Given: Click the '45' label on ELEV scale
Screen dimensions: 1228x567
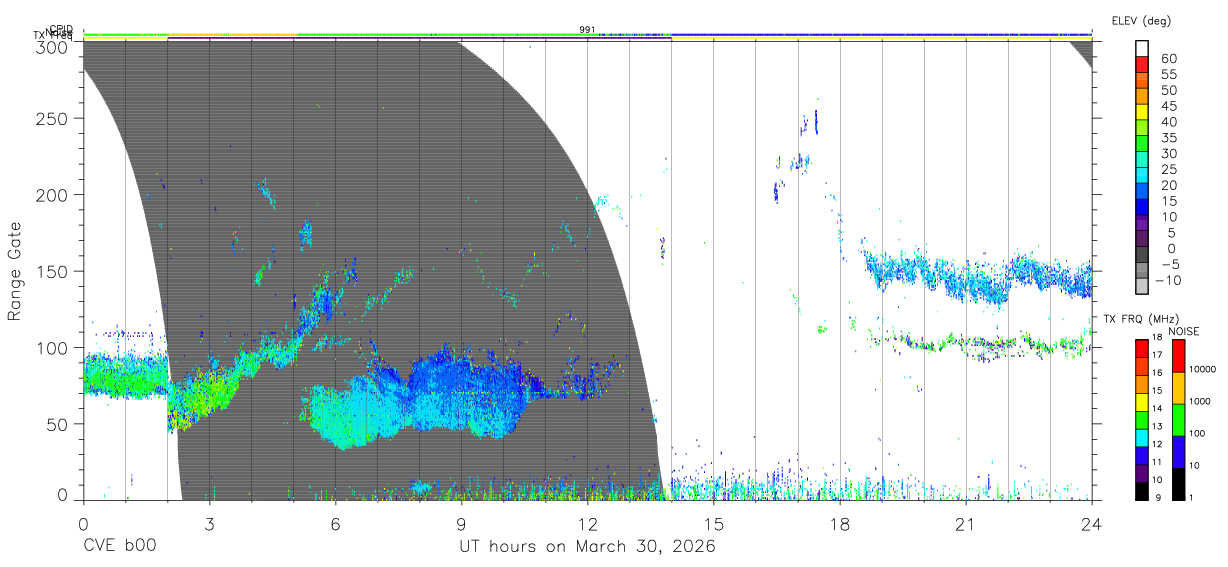Looking at the screenshot, I should click(1168, 105).
